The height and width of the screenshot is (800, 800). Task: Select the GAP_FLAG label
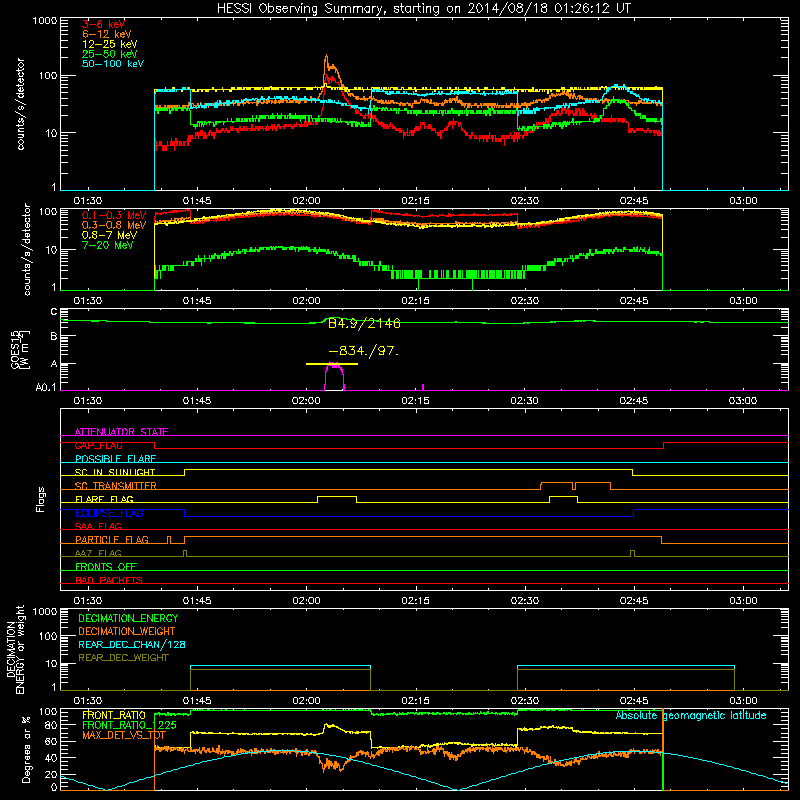(98, 445)
